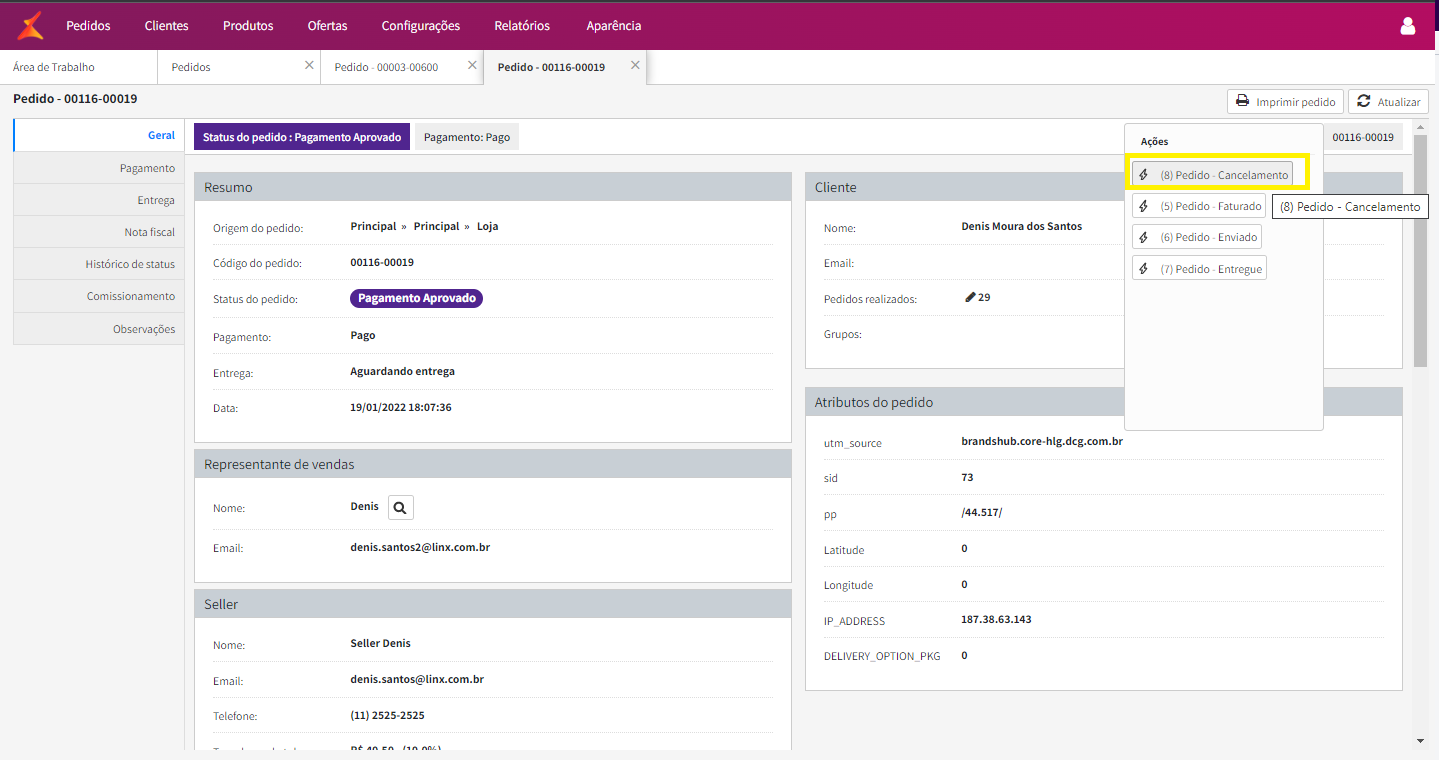Screen dimensions: 1439x760
Task: Close the Pedidos tab
Action: 309,65
